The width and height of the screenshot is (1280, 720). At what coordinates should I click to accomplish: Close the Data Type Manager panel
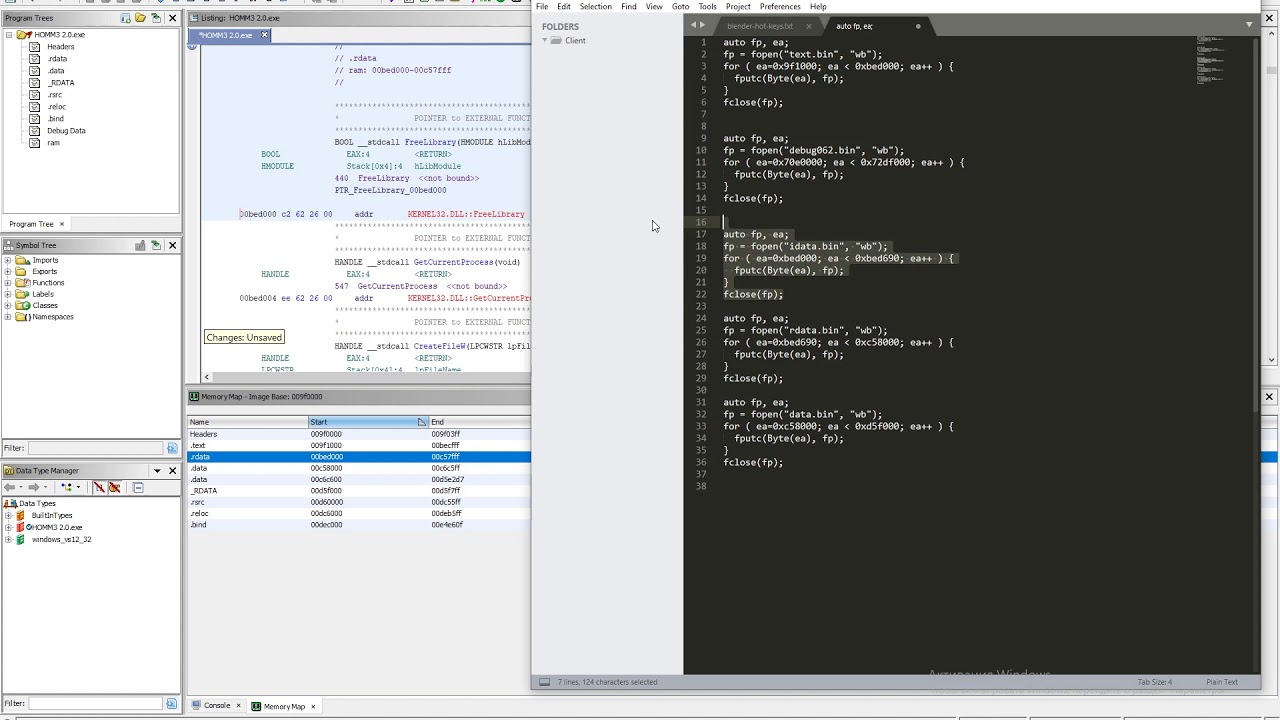click(173, 471)
